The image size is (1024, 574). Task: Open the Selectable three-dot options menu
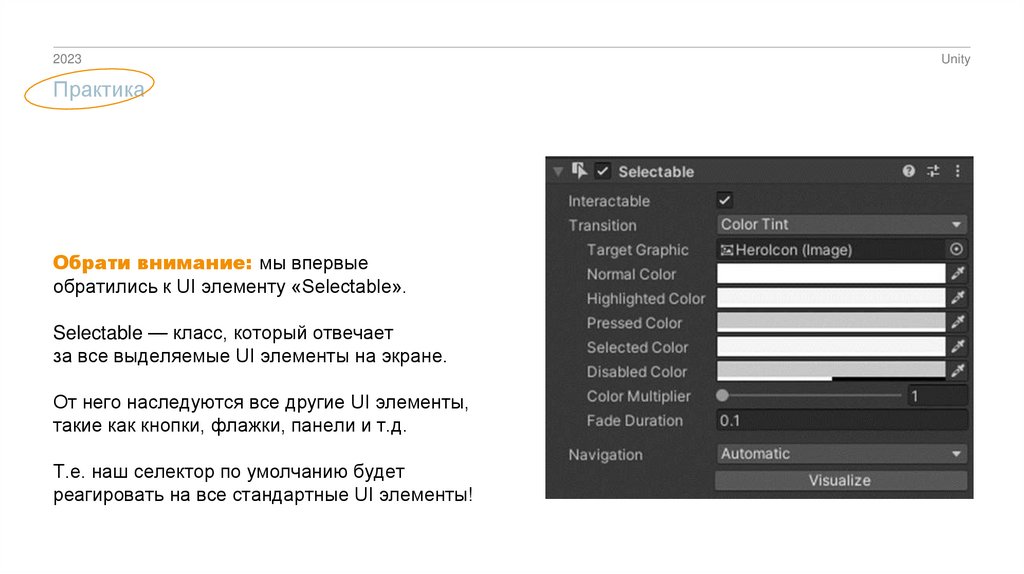pos(958,171)
